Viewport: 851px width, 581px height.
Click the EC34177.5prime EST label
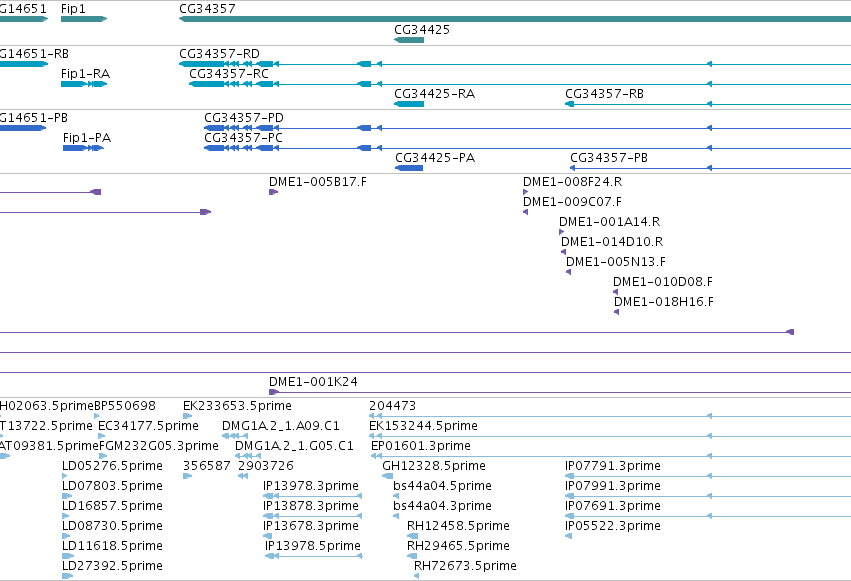[x=148, y=426]
